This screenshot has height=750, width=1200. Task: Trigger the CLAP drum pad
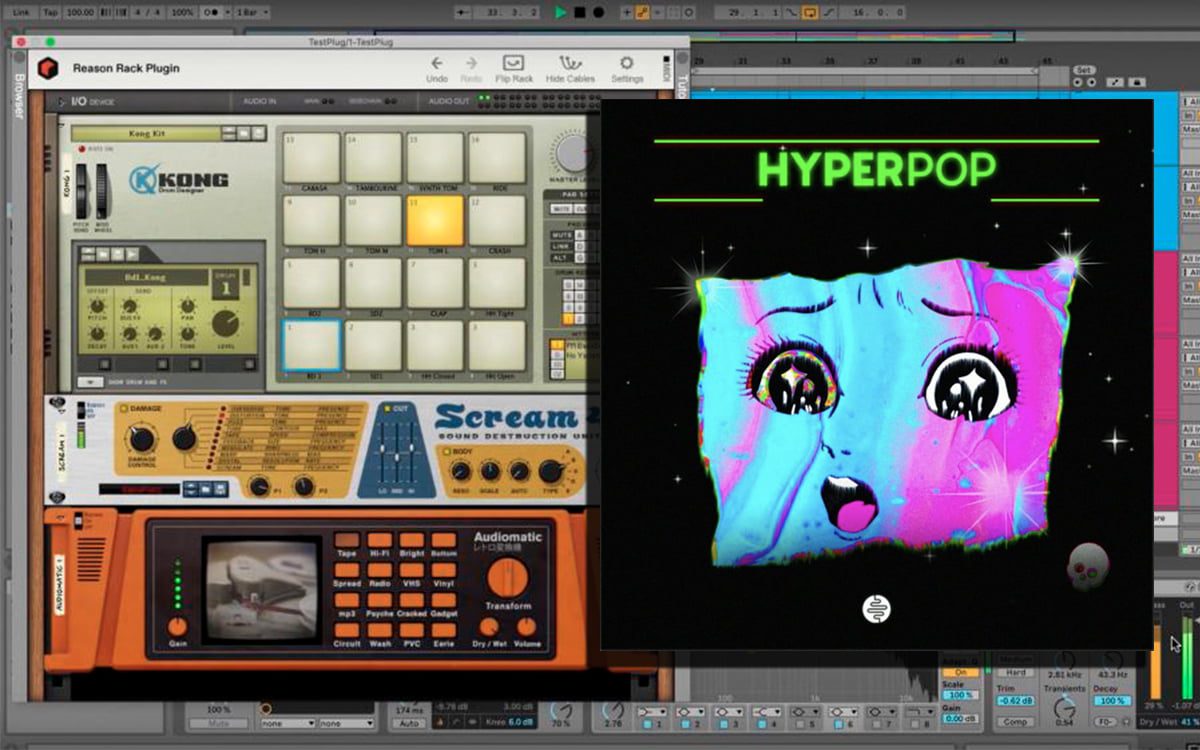tap(435, 283)
